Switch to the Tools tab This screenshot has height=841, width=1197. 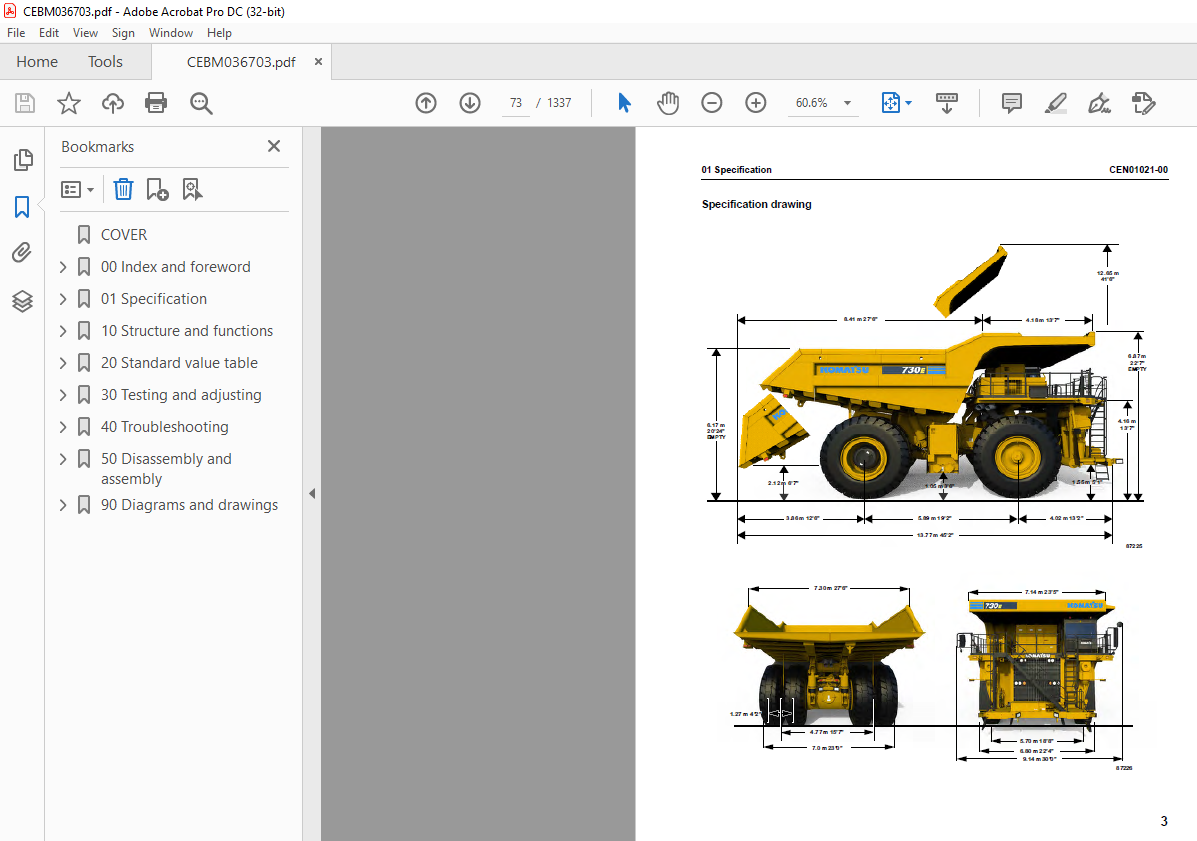click(105, 62)
